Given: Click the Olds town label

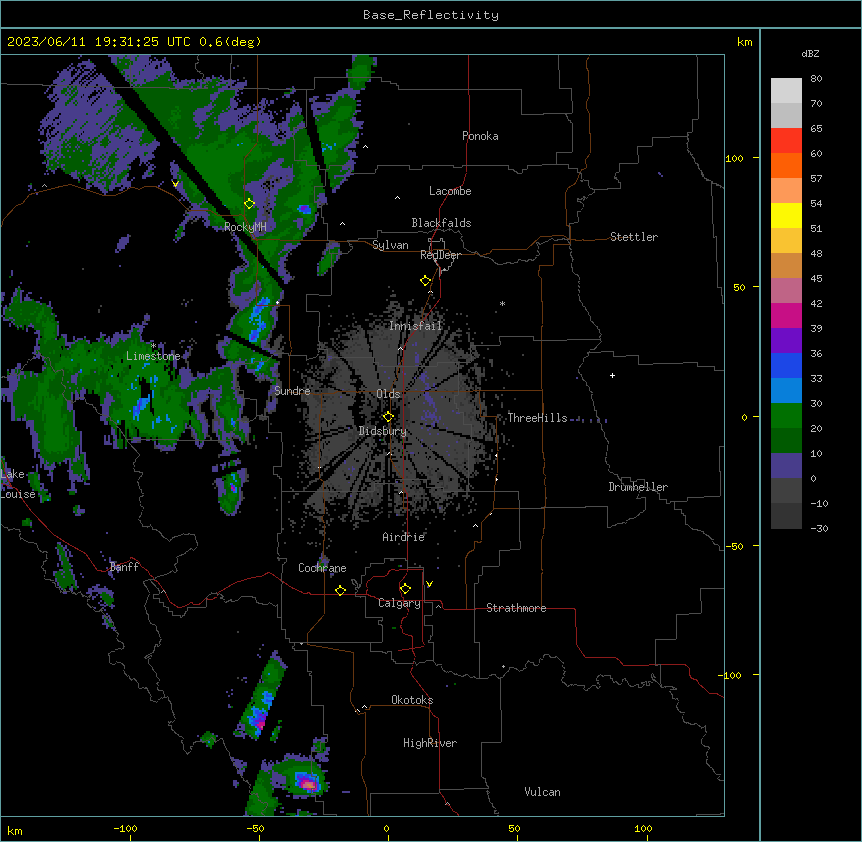Looking at the screenshot, I should tap(388, 394).
